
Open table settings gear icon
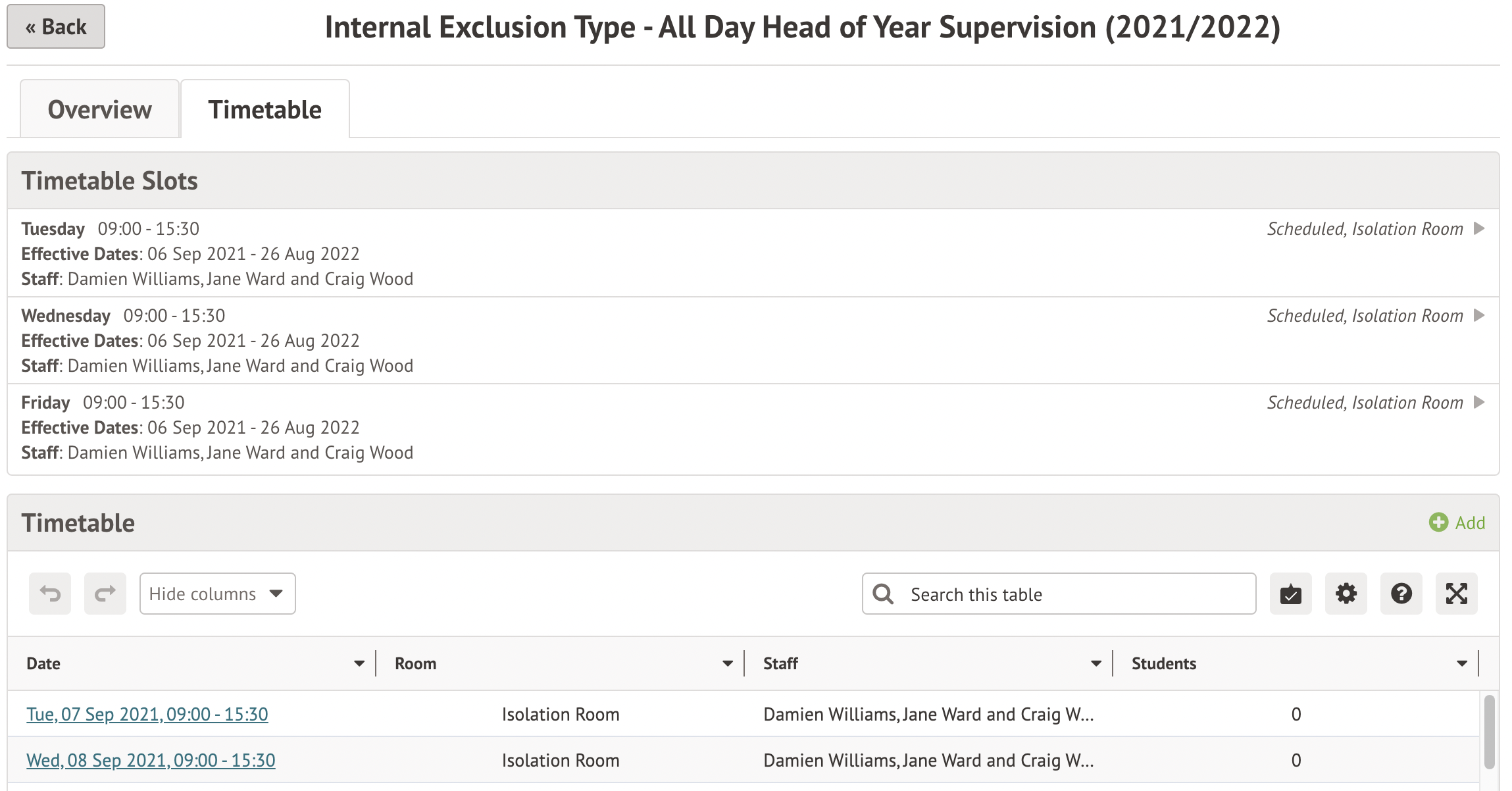[x=1346, y=594]
